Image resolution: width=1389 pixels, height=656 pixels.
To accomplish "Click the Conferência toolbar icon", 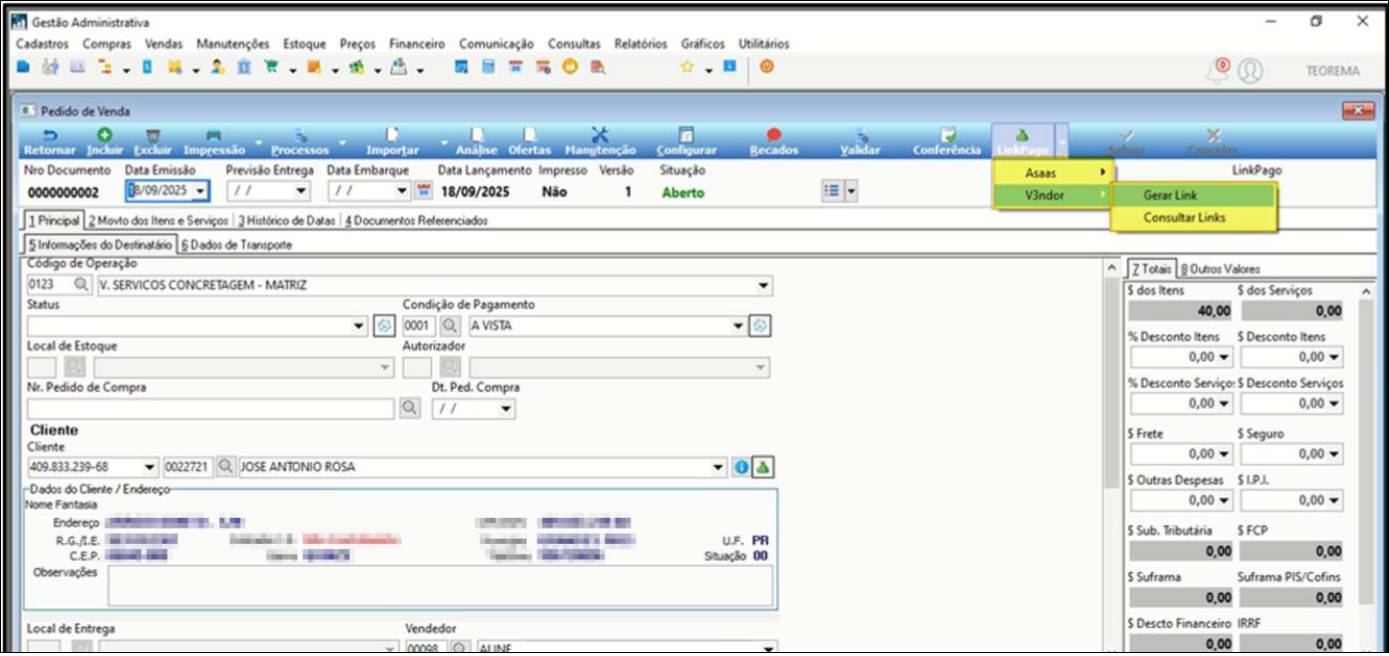I will click(947, 136).
